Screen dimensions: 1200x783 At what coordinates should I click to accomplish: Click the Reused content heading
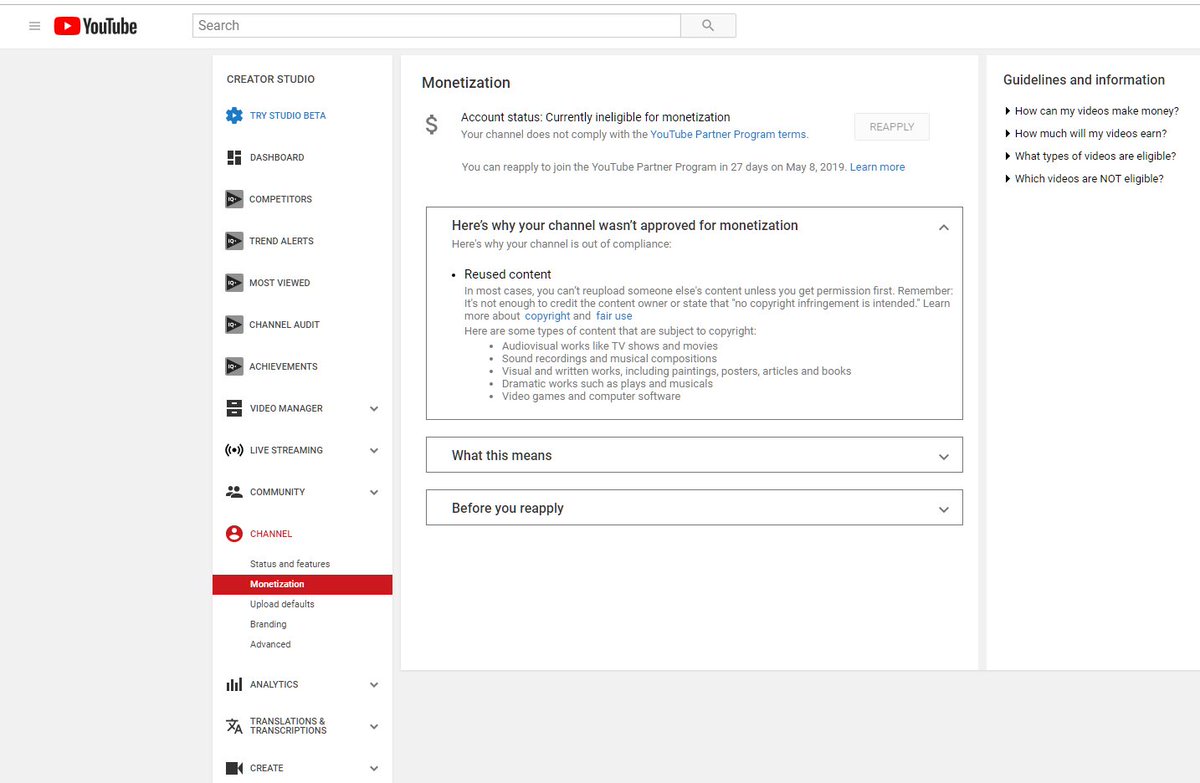pyautogui.click(x=508, y=274)
